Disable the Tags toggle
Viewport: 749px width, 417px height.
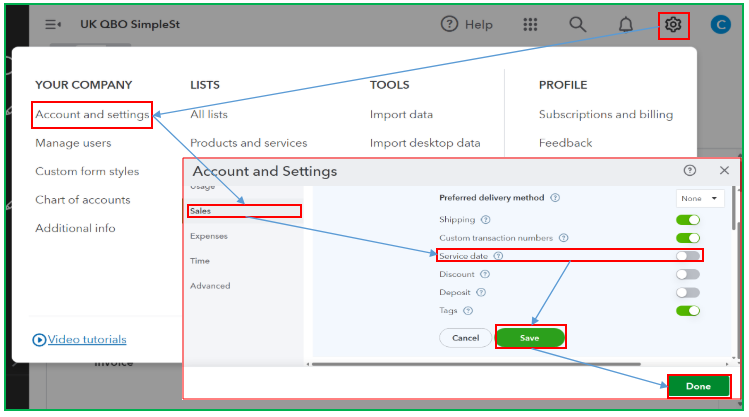688,310
